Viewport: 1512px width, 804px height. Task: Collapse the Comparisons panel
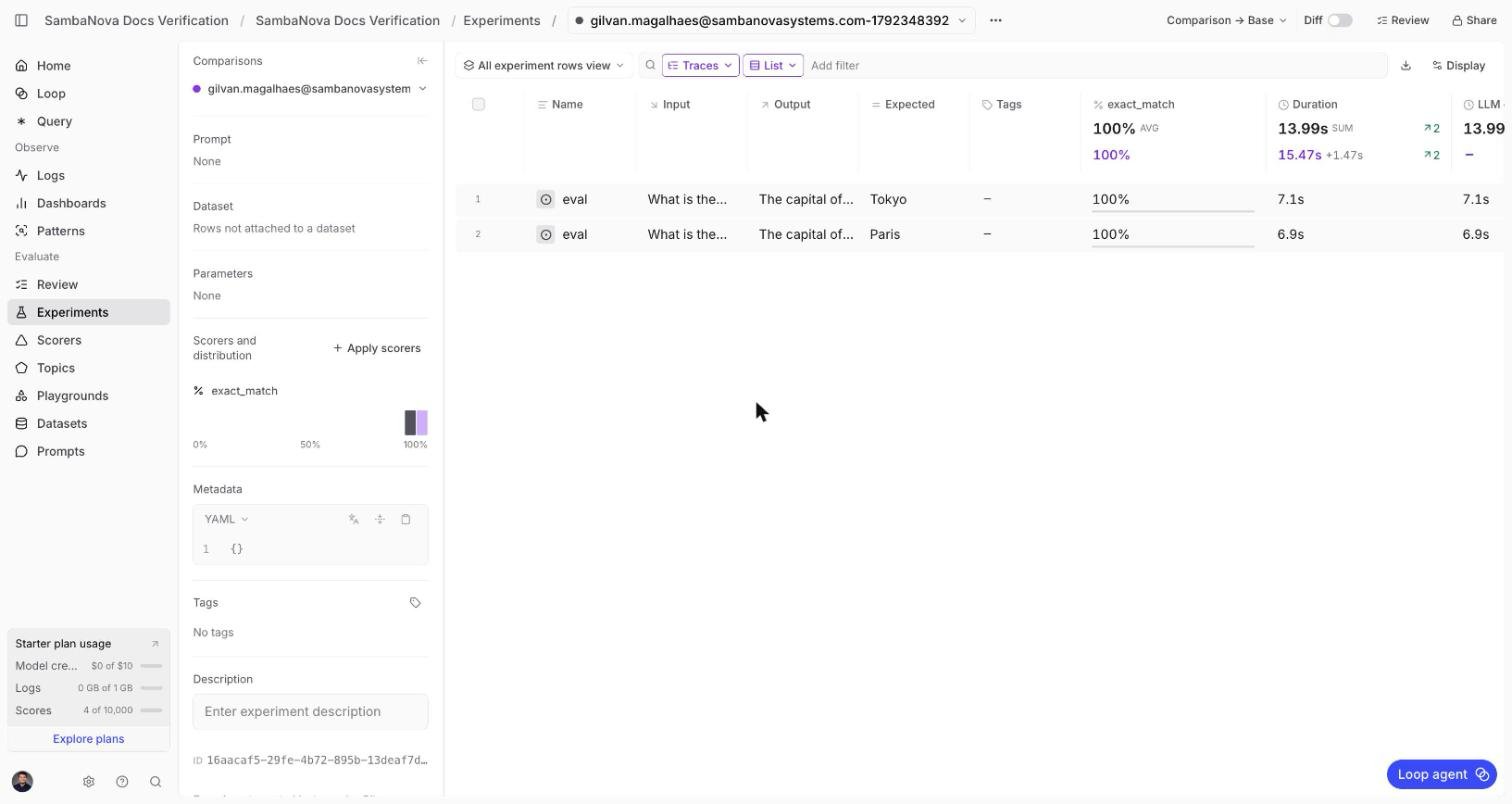[422, 61]
